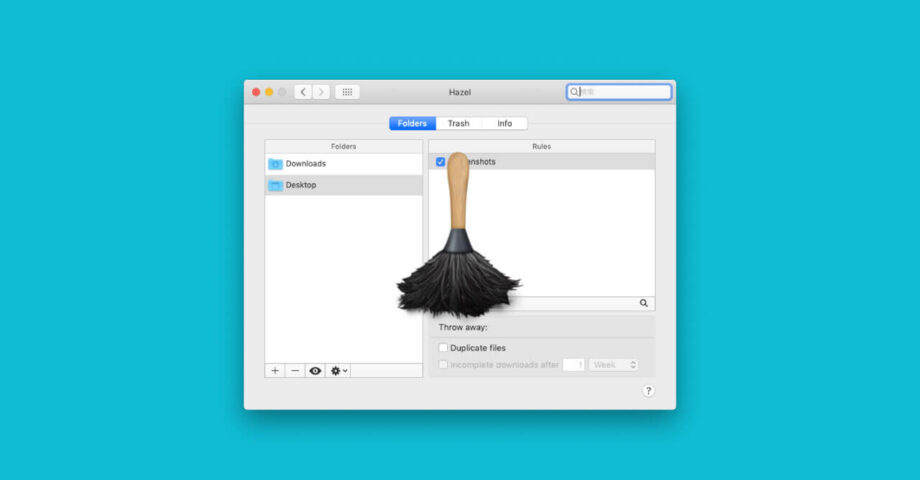Switch to the Trash tab

click(458, 124)
